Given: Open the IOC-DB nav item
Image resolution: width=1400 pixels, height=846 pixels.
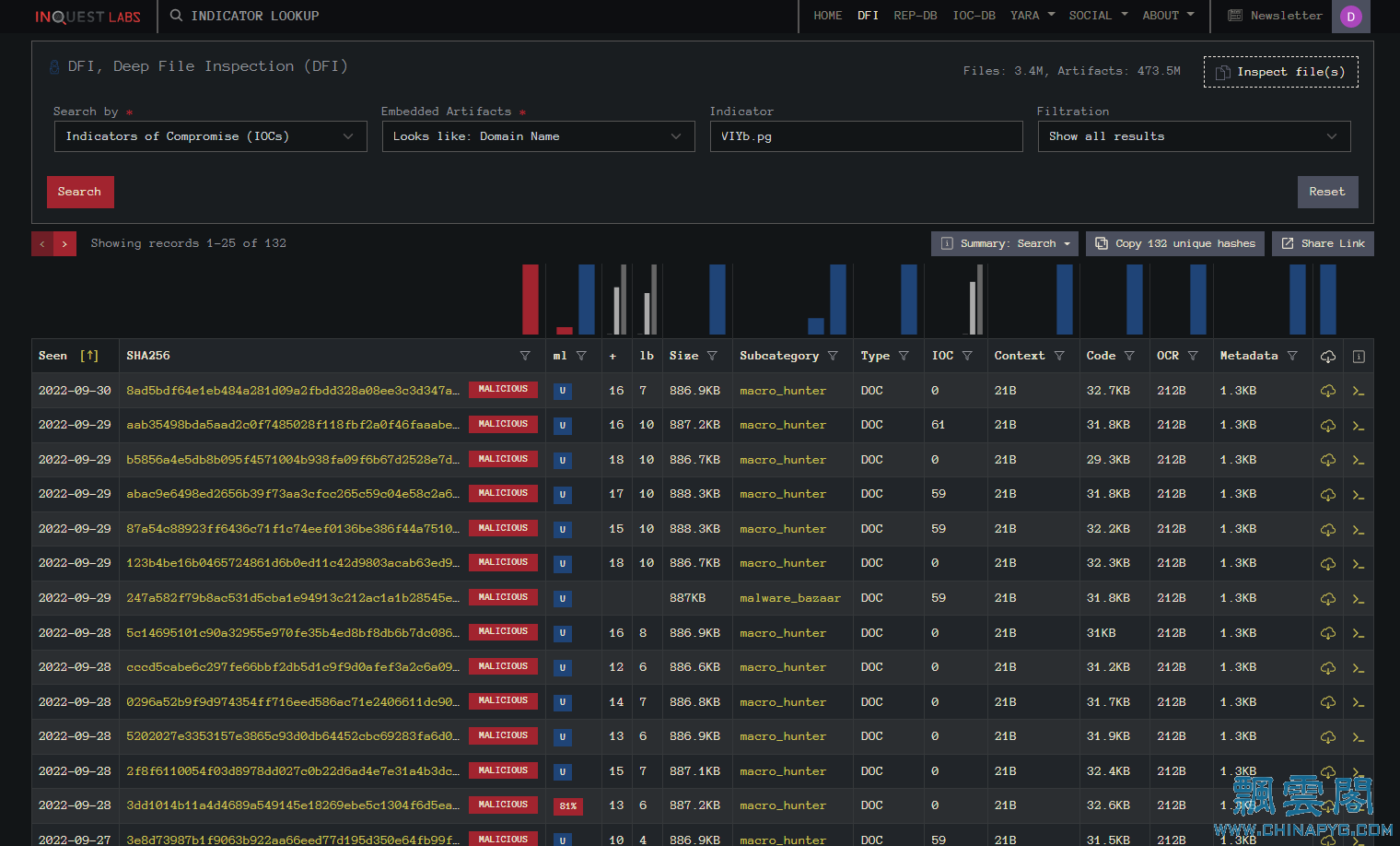Looking at the screenshot, I should tap(974, 16).
